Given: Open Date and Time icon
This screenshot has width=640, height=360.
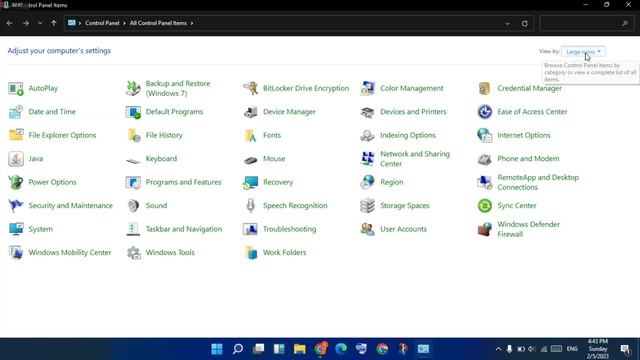Looking at the screenshot, I should point(16,112).
